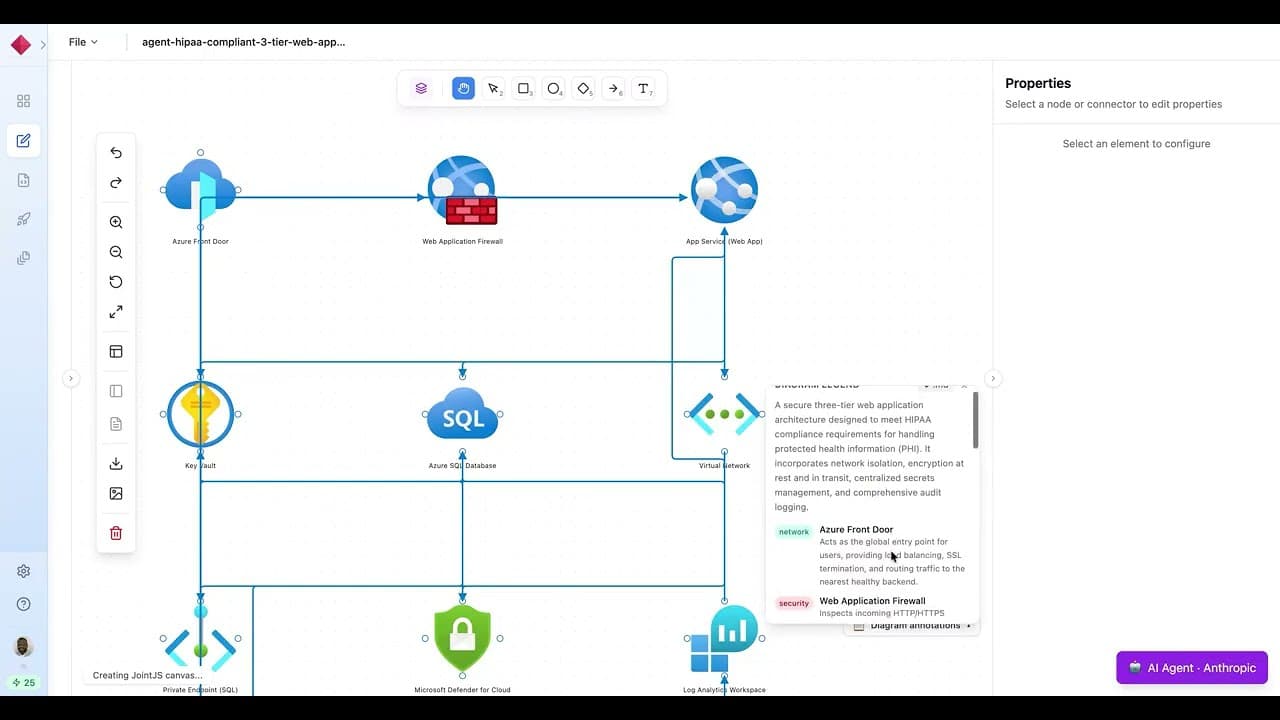Open the Settings gear in the sidebar
This screenshot has width=1280, height=720.
click(x=23, y=570)
